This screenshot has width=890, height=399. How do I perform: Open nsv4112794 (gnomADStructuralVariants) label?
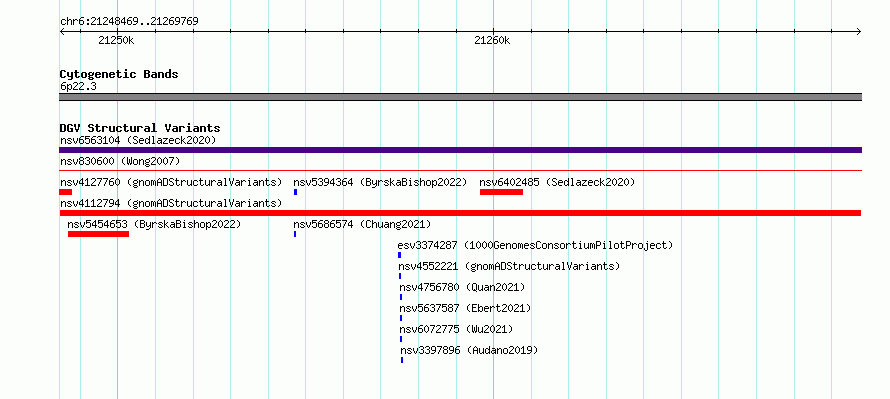171,203
